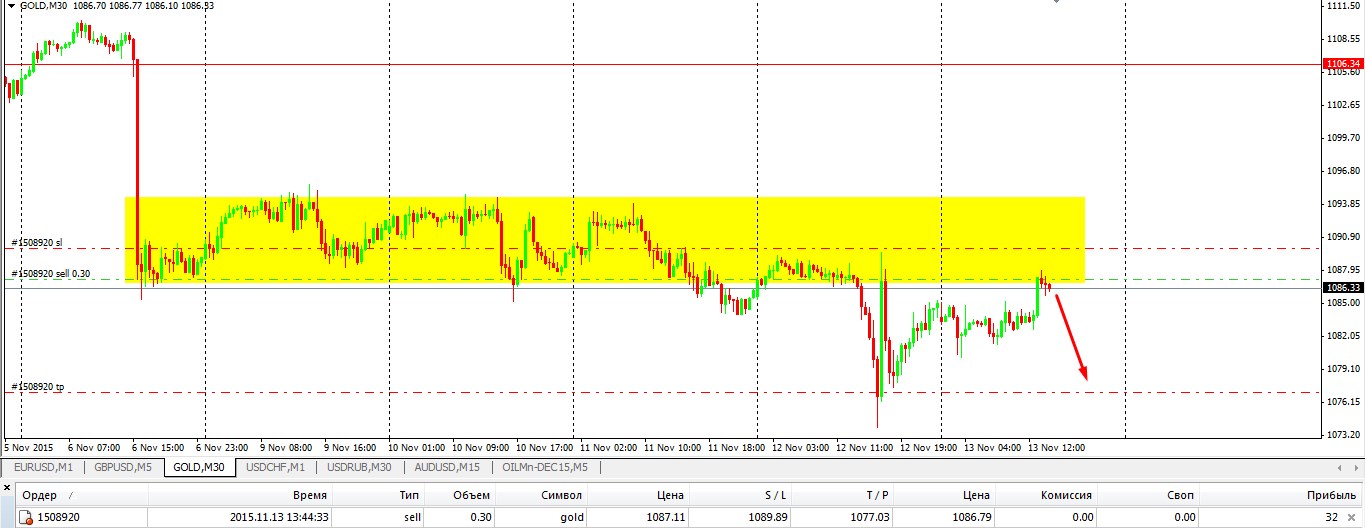Switch to the GBPUSD,M5 chart tab
The image size is (1365, 528).
click(x=125, y=467)
